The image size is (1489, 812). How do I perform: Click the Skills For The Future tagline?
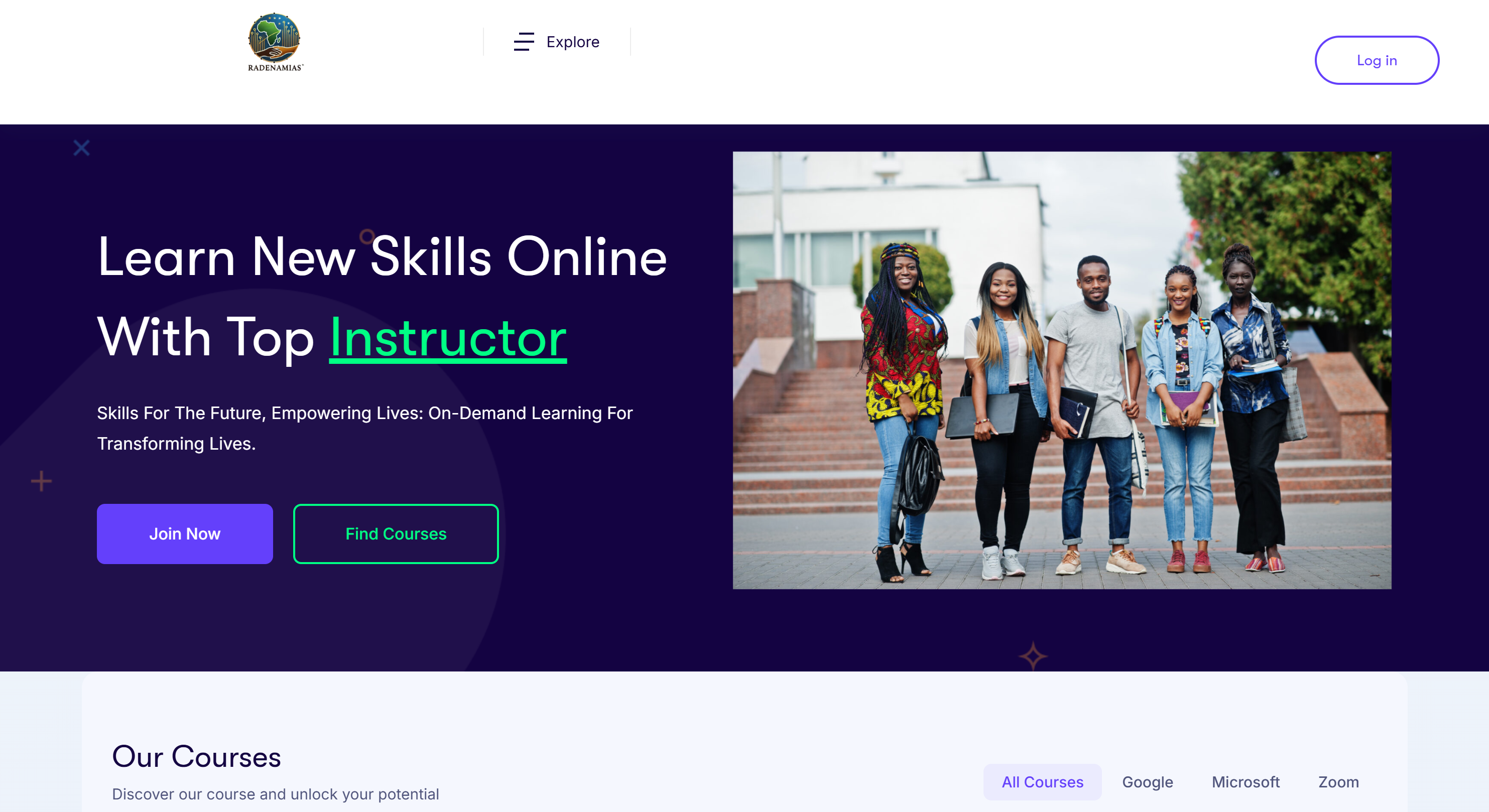pyautogui.click(x=365, y=428)
